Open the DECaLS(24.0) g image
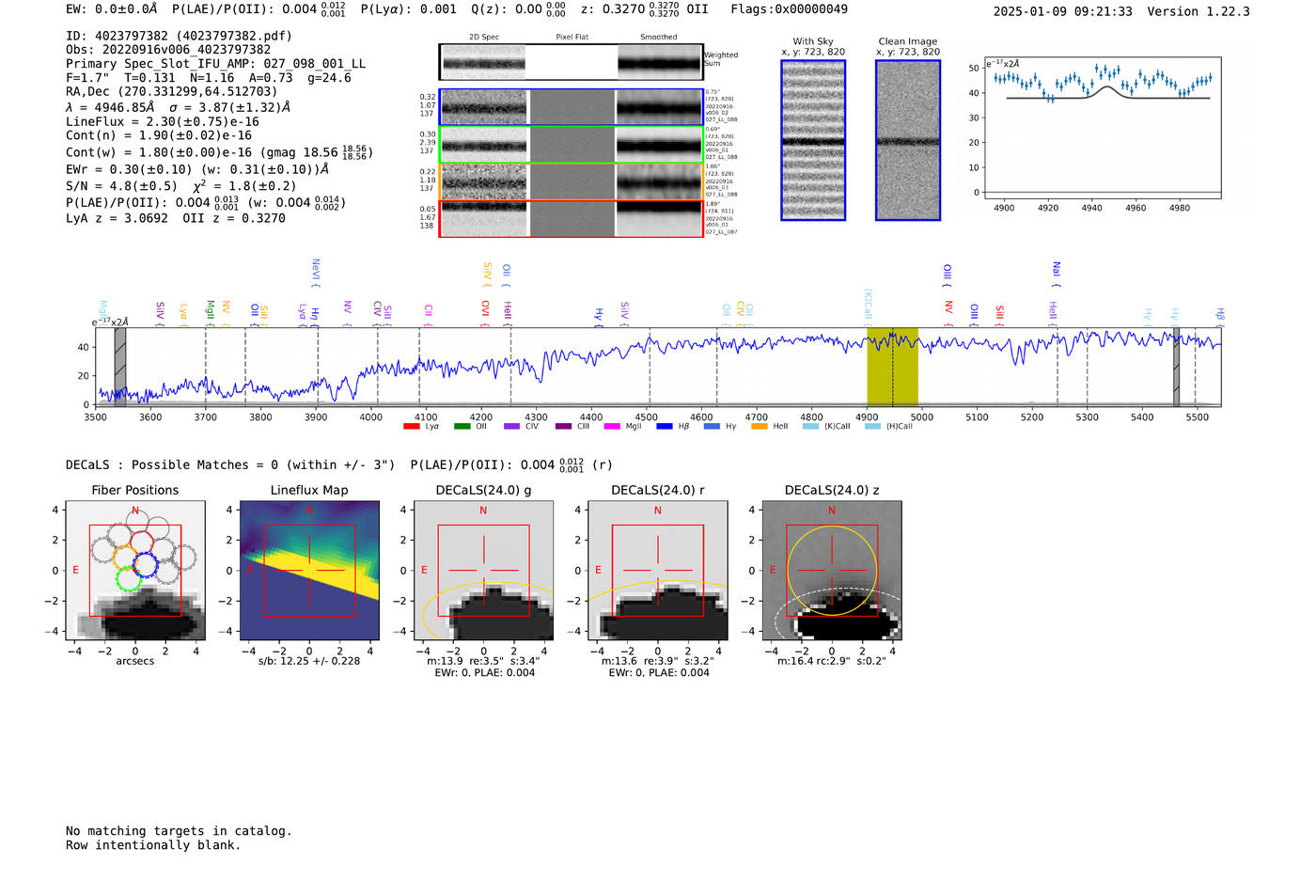The image size is (1316, 896). (x=484, y=571)
